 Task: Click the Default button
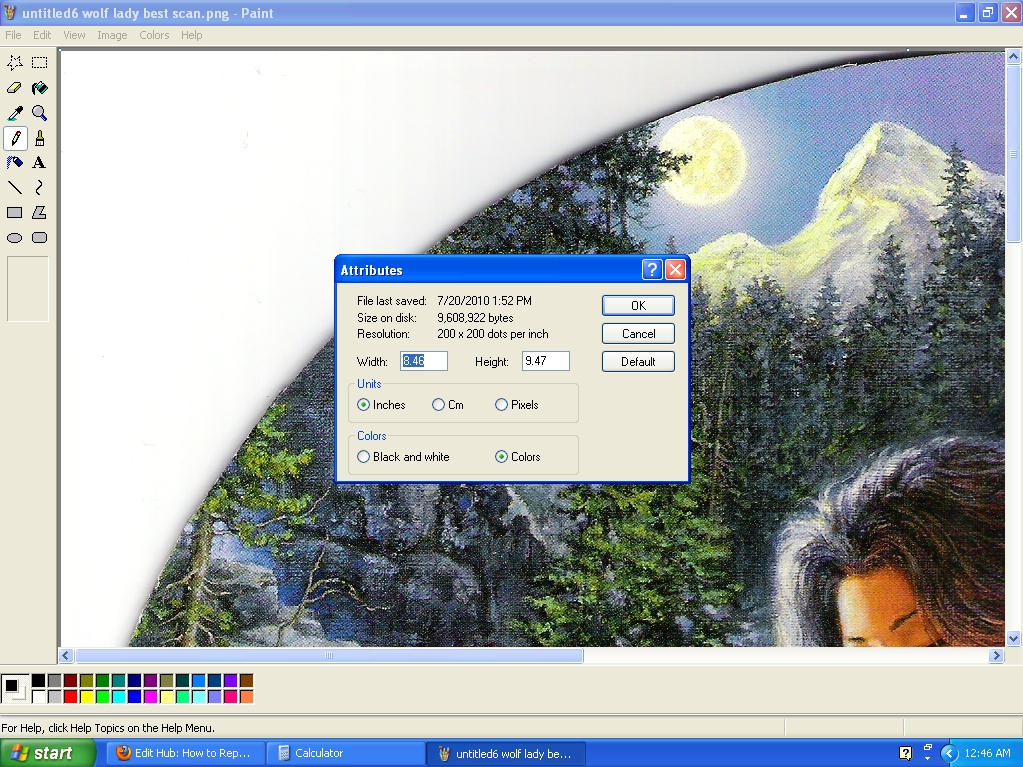click(638, 362)
